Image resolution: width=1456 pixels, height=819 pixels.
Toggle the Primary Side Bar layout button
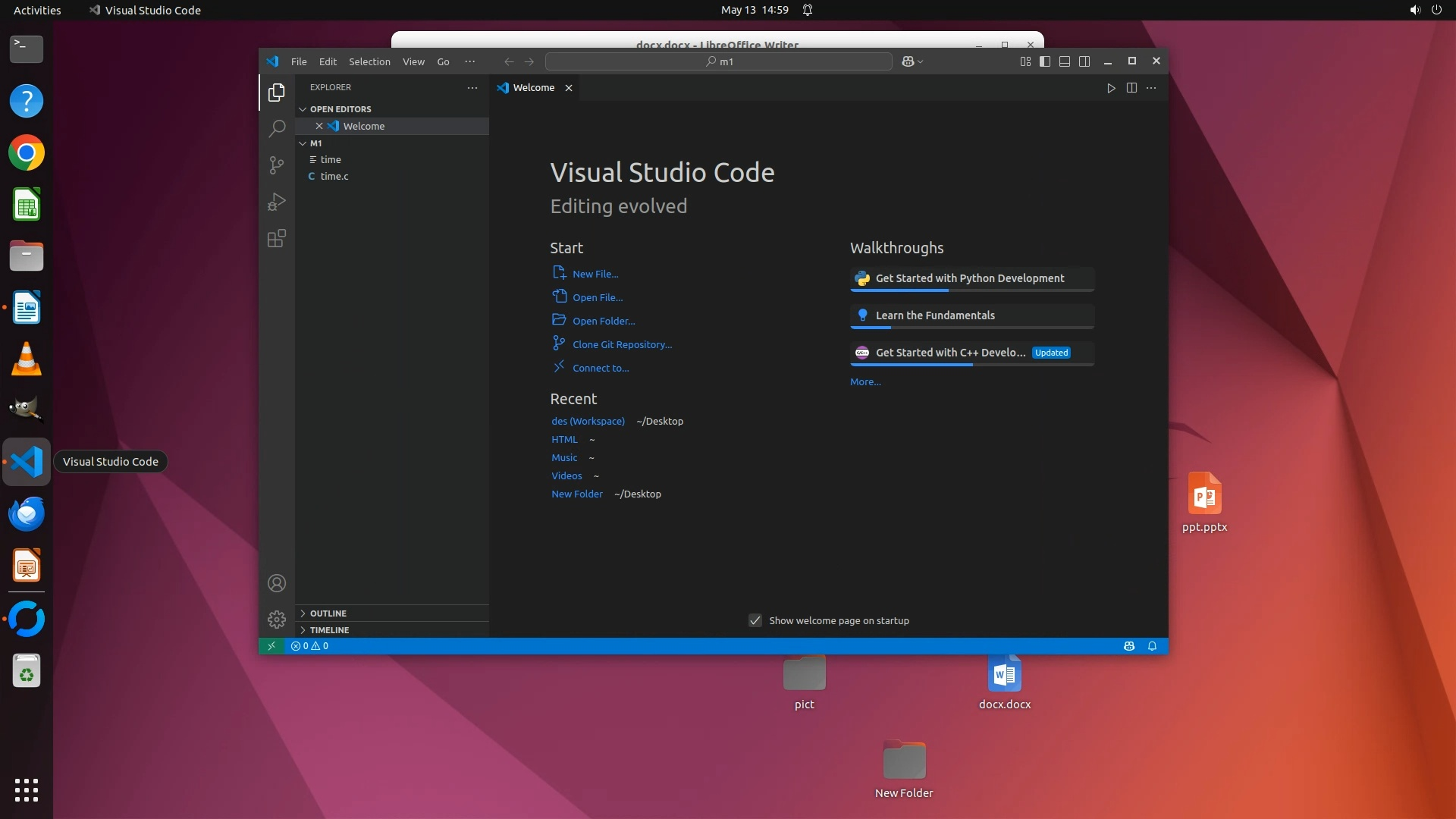pyautogui.click(x=1045, y=61)
